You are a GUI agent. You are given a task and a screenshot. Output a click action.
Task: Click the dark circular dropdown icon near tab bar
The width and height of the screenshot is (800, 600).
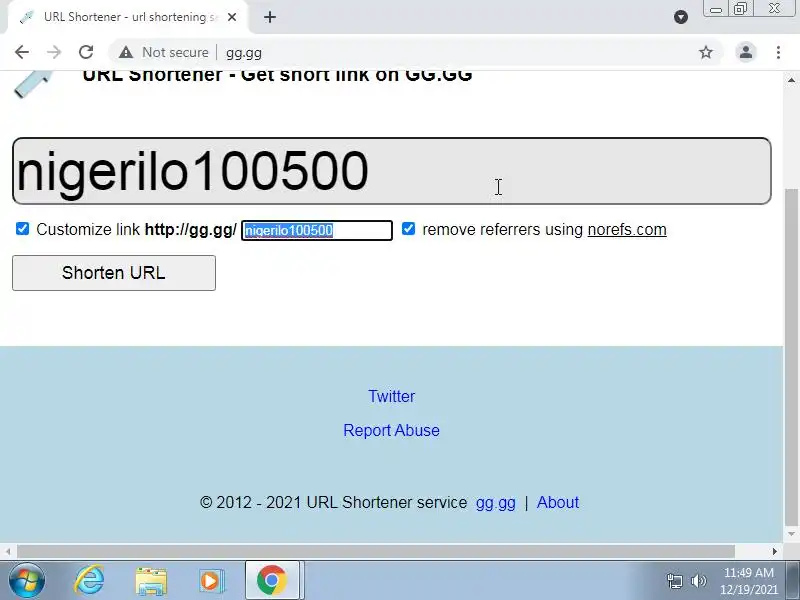click(681, 17)
